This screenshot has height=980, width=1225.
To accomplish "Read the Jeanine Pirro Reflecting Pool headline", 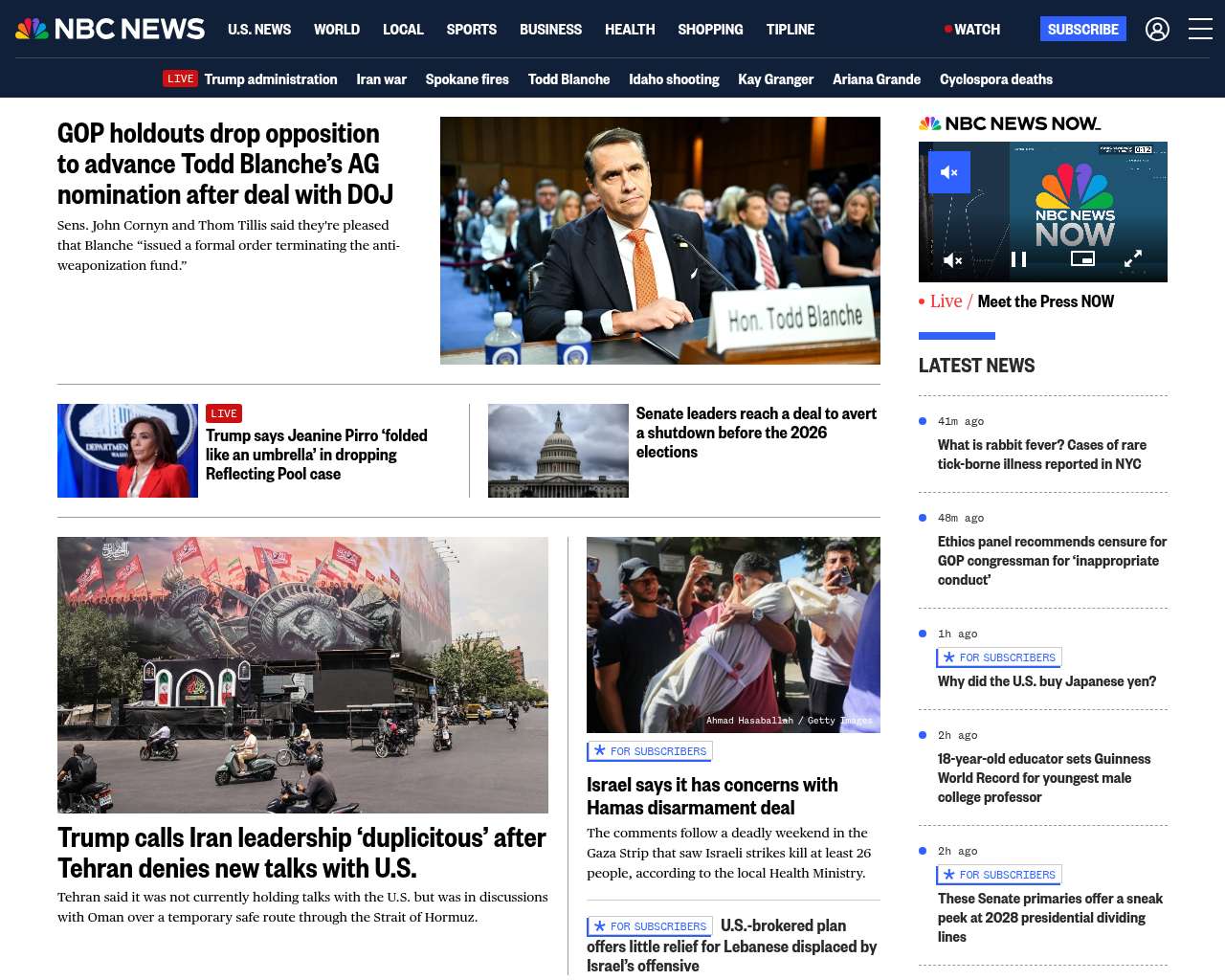I will 317,455.
